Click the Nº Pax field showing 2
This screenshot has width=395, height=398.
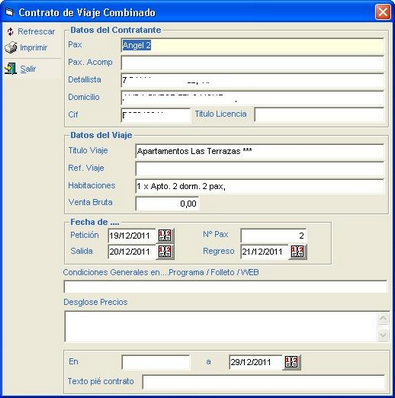[x=273, y=236]
